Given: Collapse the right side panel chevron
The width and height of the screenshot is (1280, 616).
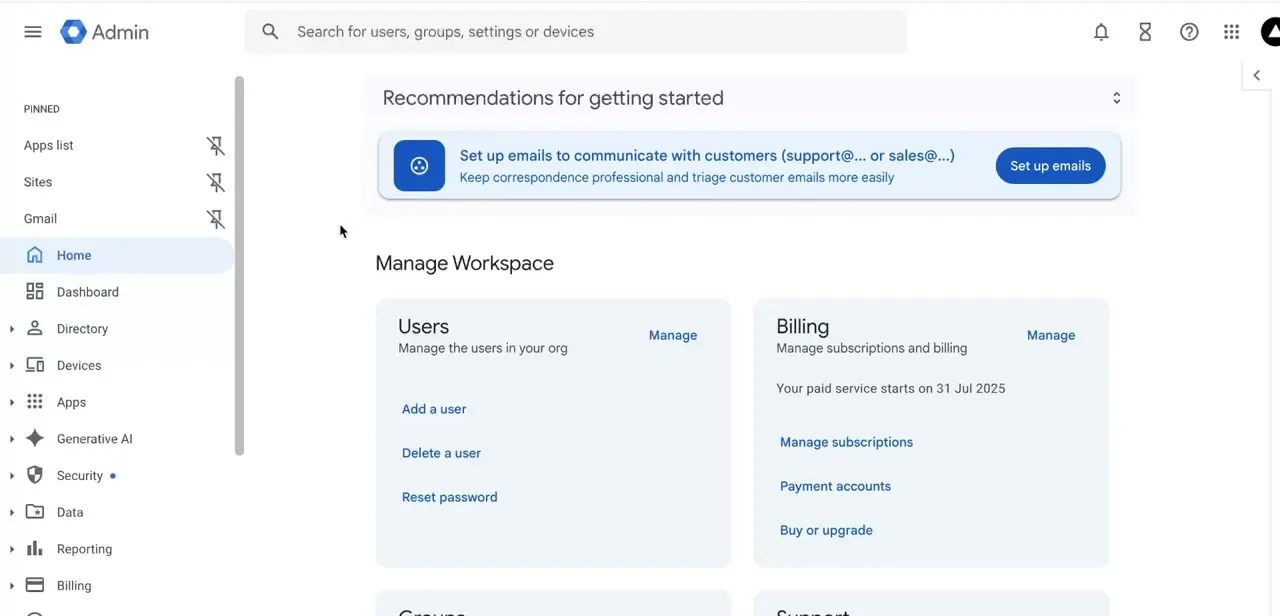Looking at the screenshot, I should (x=1257, y=75).
